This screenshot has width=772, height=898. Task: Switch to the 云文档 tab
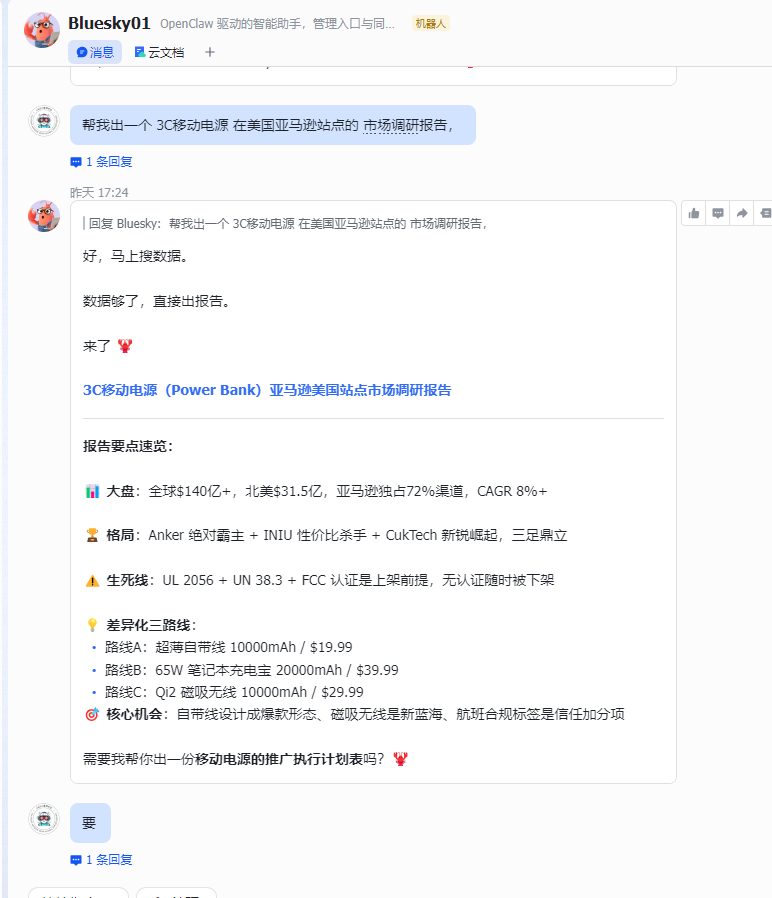coord(159,52)
